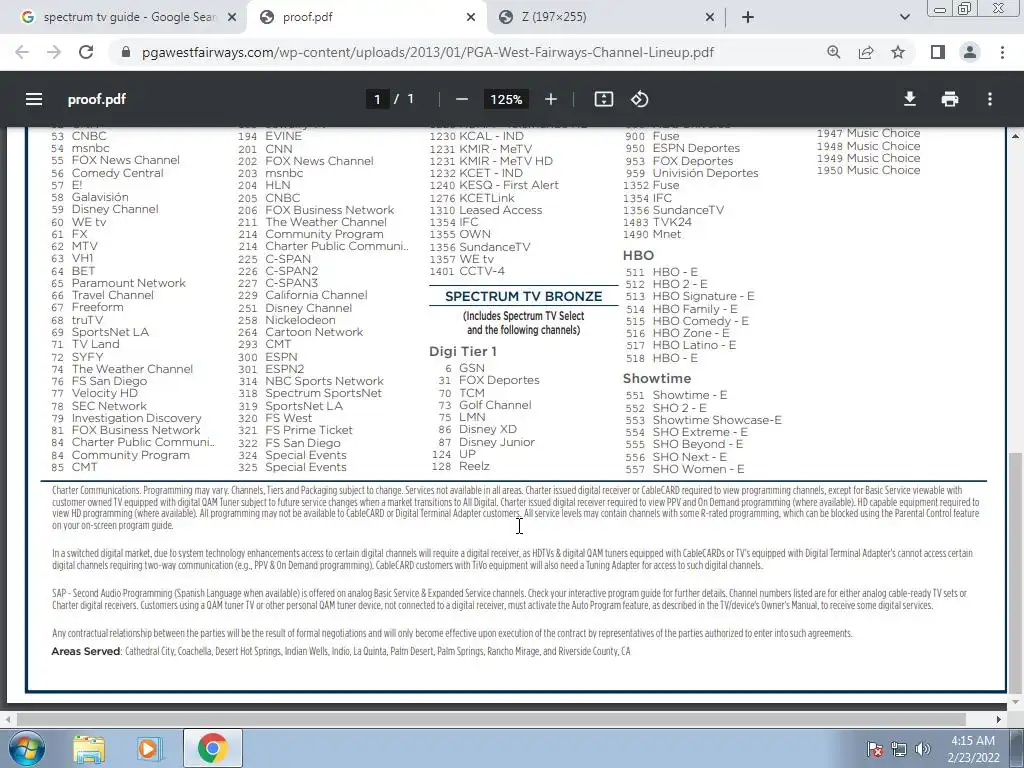Image resolution: width=1024 pixels, height=768 pixels.
Task: Reload the current PDF page
Action: coord(86,52)
